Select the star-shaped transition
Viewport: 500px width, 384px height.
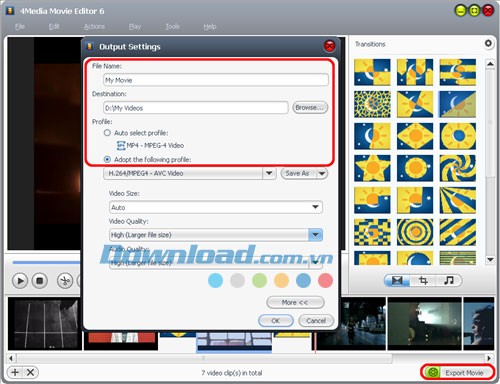(x=372, y=168)
